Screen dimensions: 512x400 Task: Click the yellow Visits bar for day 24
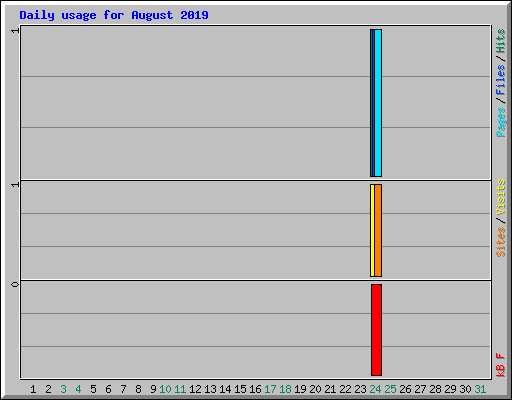[x=372, y=230]
